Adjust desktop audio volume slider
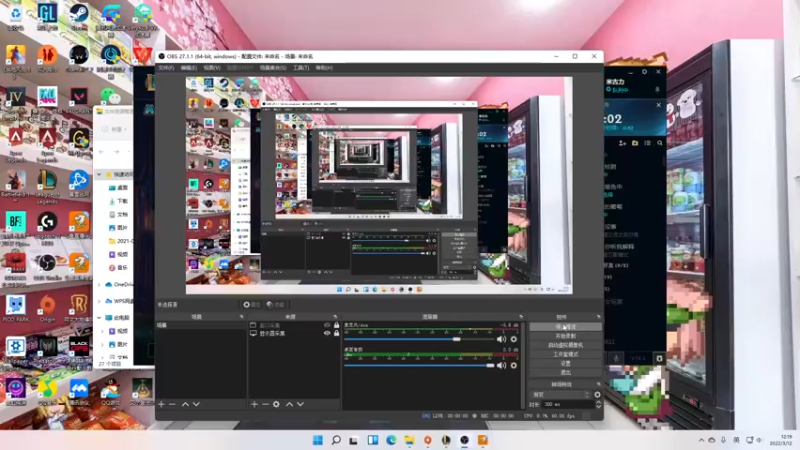800x450 pixels. pos(419,365)
